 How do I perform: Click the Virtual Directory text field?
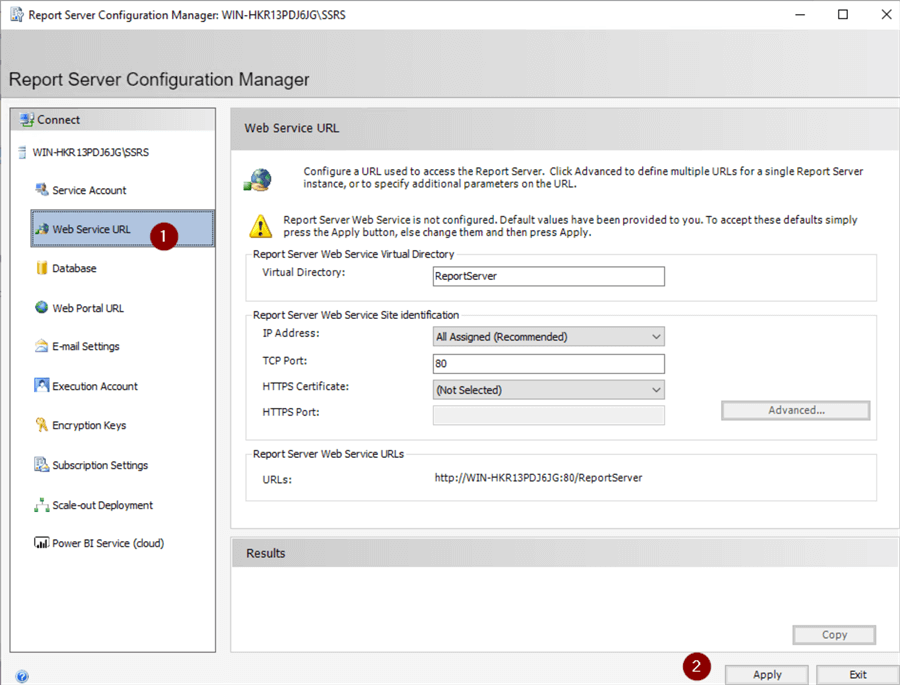point(548,276)
